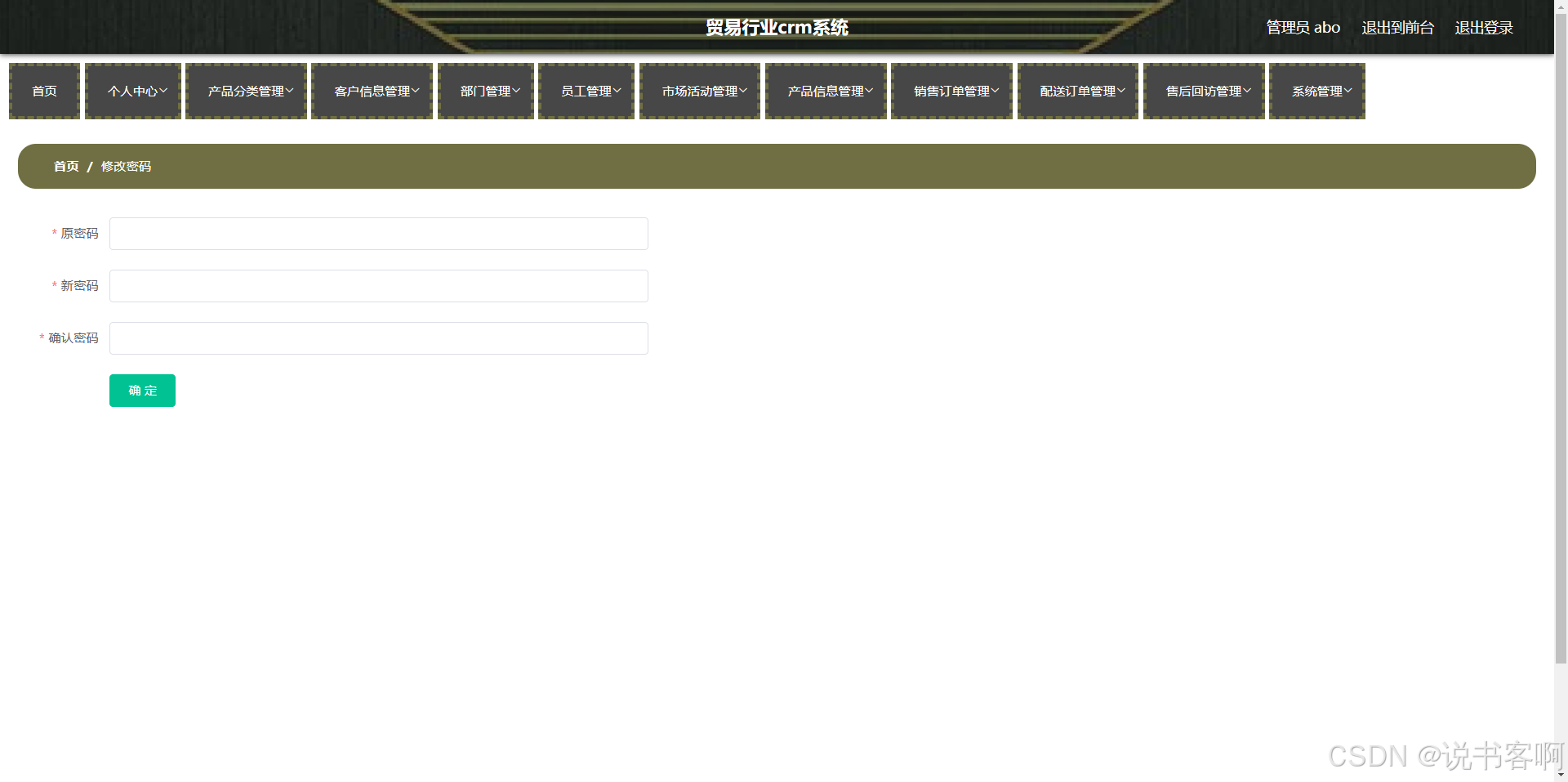The height and width of the screenshot is (782, 1568).
Task: Expand the 销售订单管理 dropdown menu
Action: pos(951,91)
